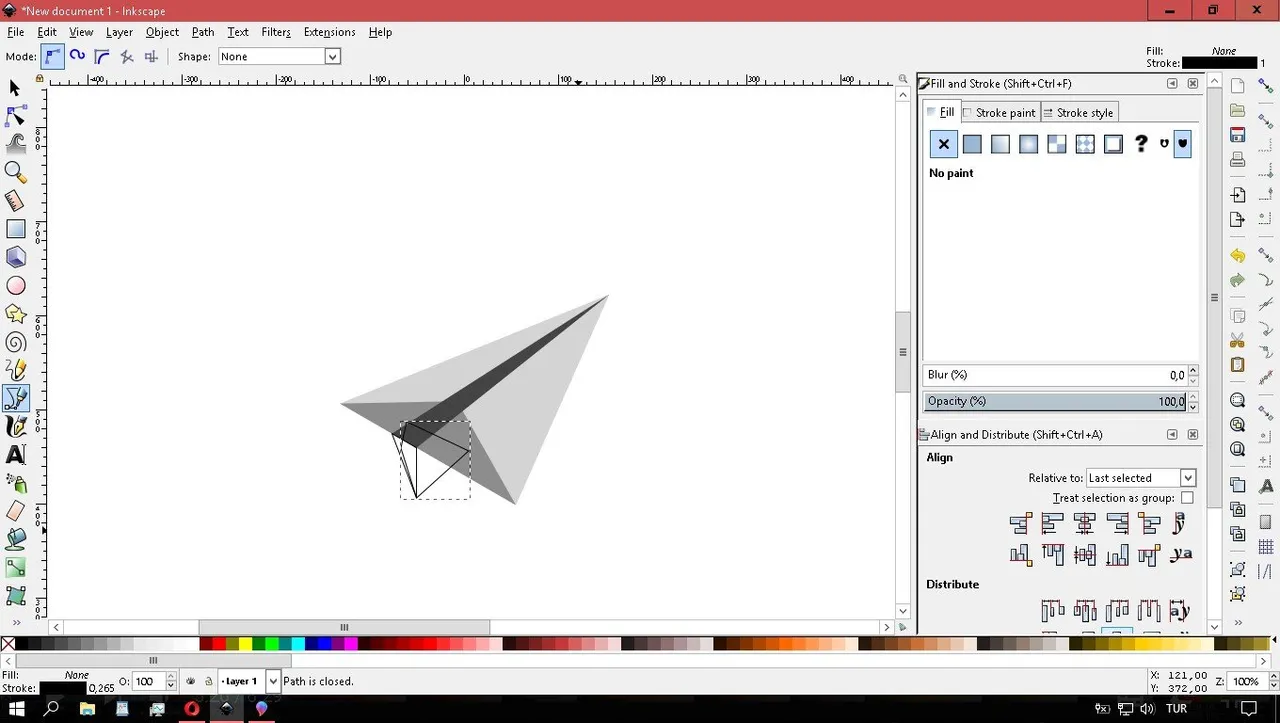The image size is (1280, 723).
Task: Select the Rectangle tool
Action: (15, 229)
